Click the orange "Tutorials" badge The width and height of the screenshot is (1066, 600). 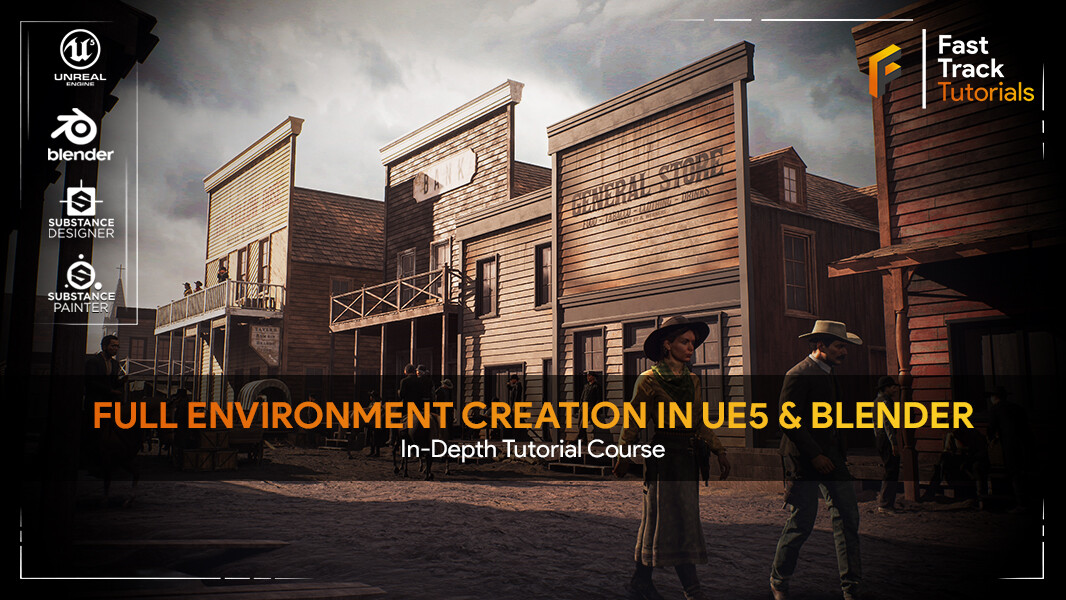tap(988, 93)
